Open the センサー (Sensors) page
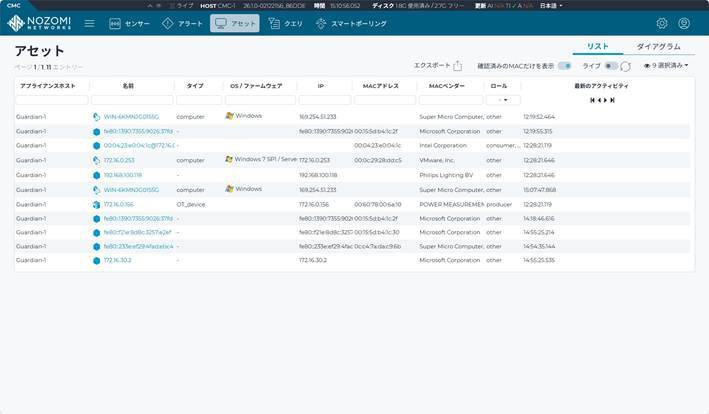Image resolution: width=709 pixels, height=414 pixels. tap(129, 23)
